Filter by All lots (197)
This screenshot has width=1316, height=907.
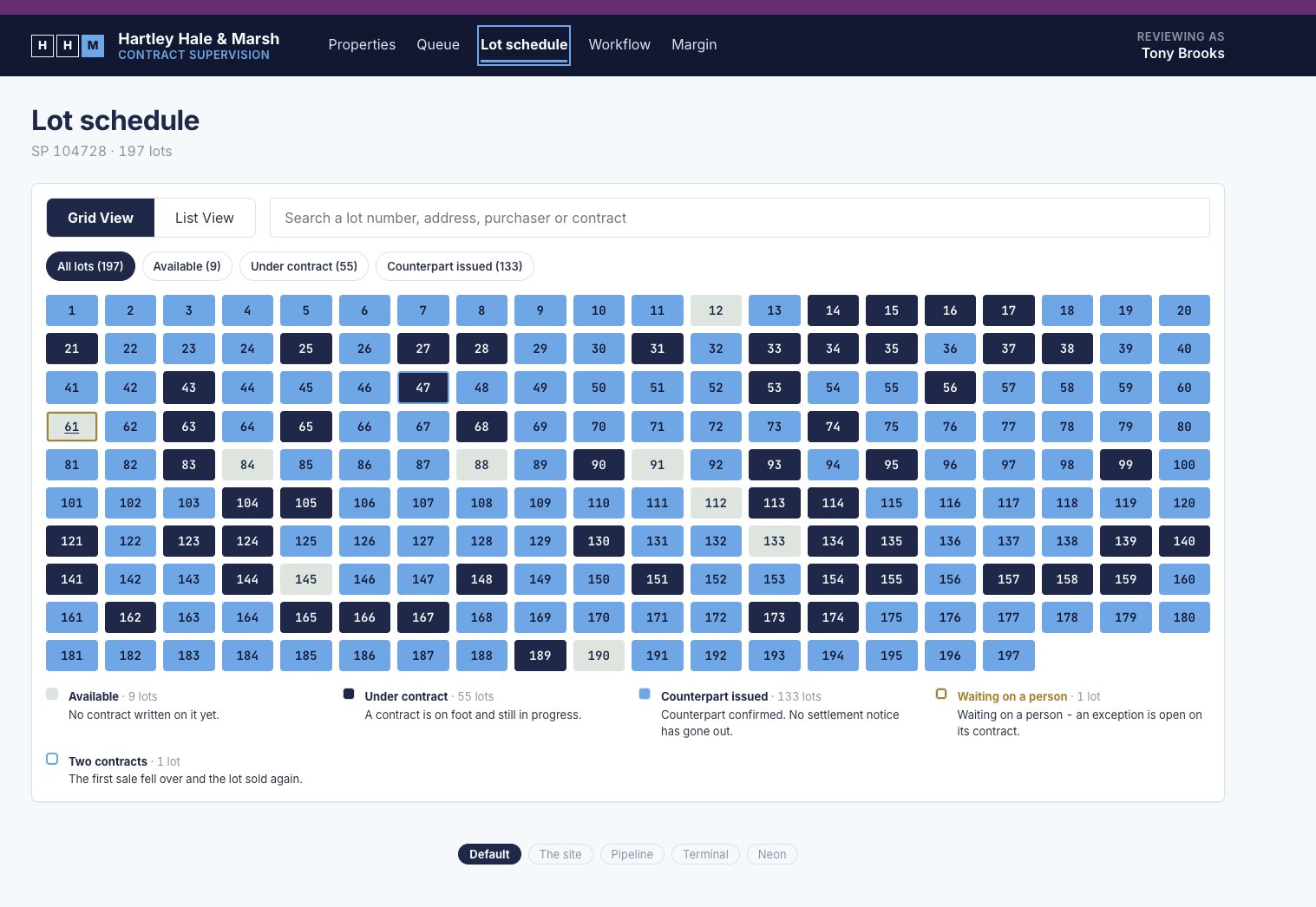pyautogui.click(x=90, y=266)
